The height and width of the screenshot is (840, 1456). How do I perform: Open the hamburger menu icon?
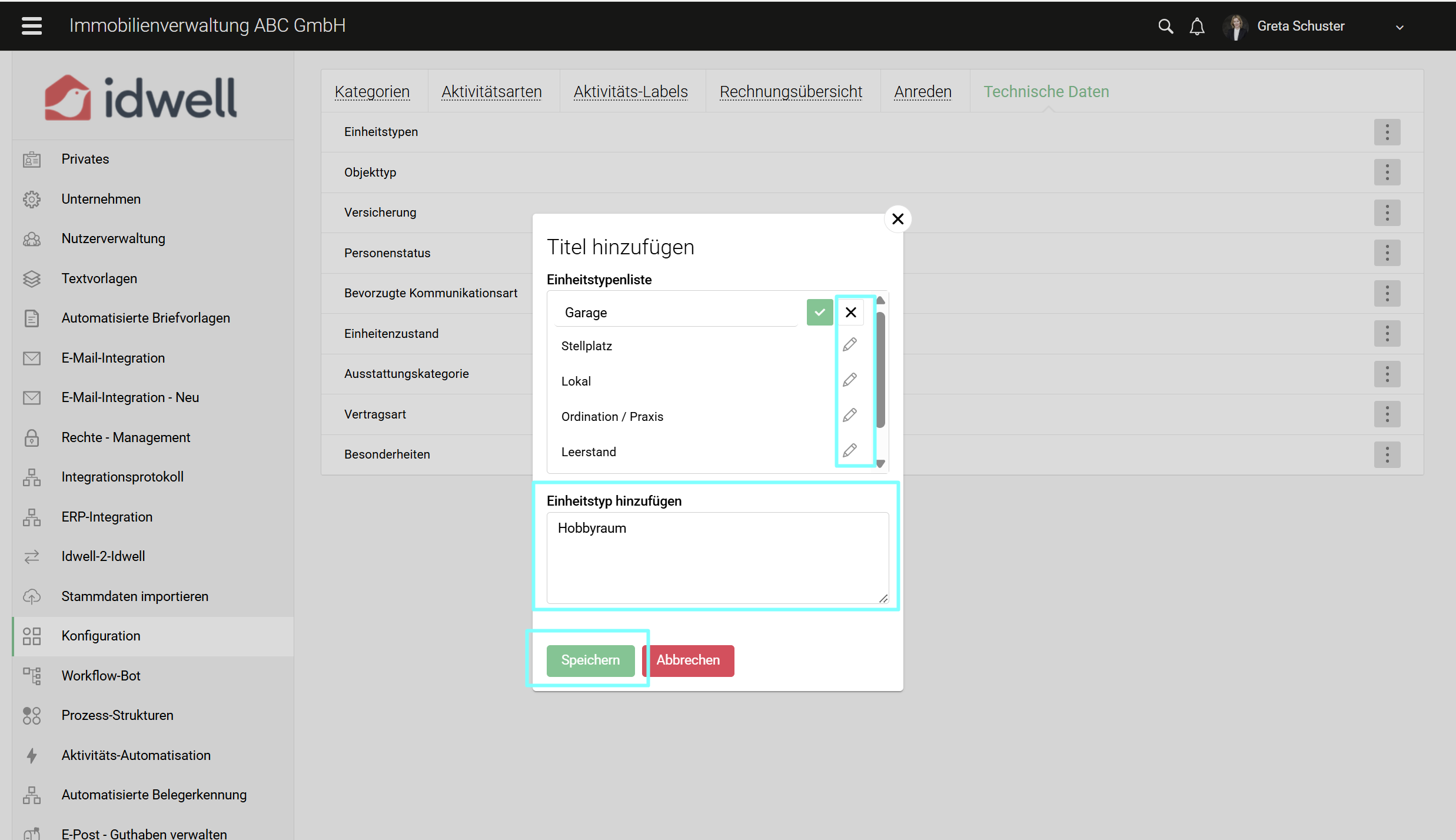click(x=32, y=26)
